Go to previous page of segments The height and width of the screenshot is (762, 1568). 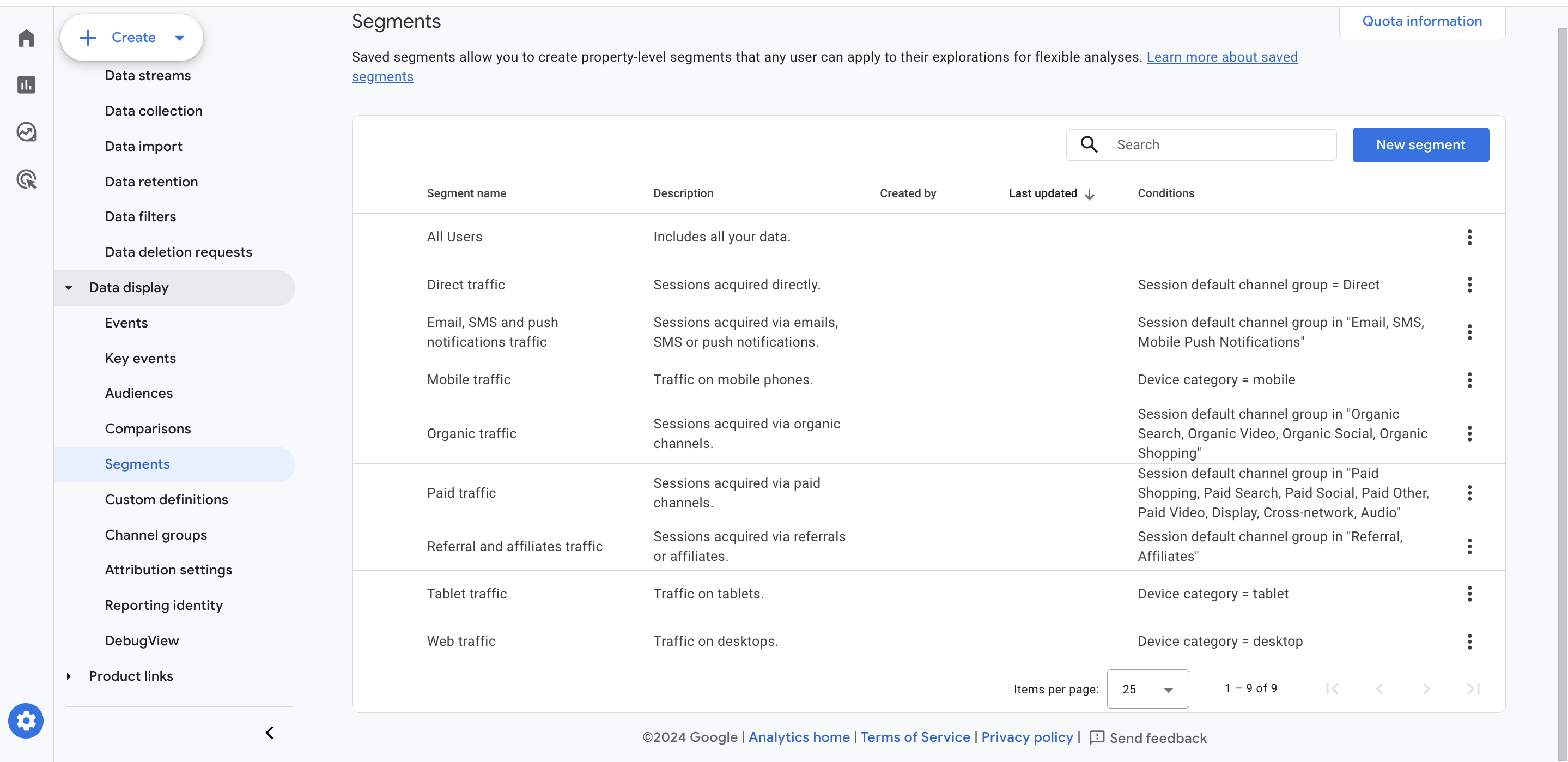[1379, 688]
